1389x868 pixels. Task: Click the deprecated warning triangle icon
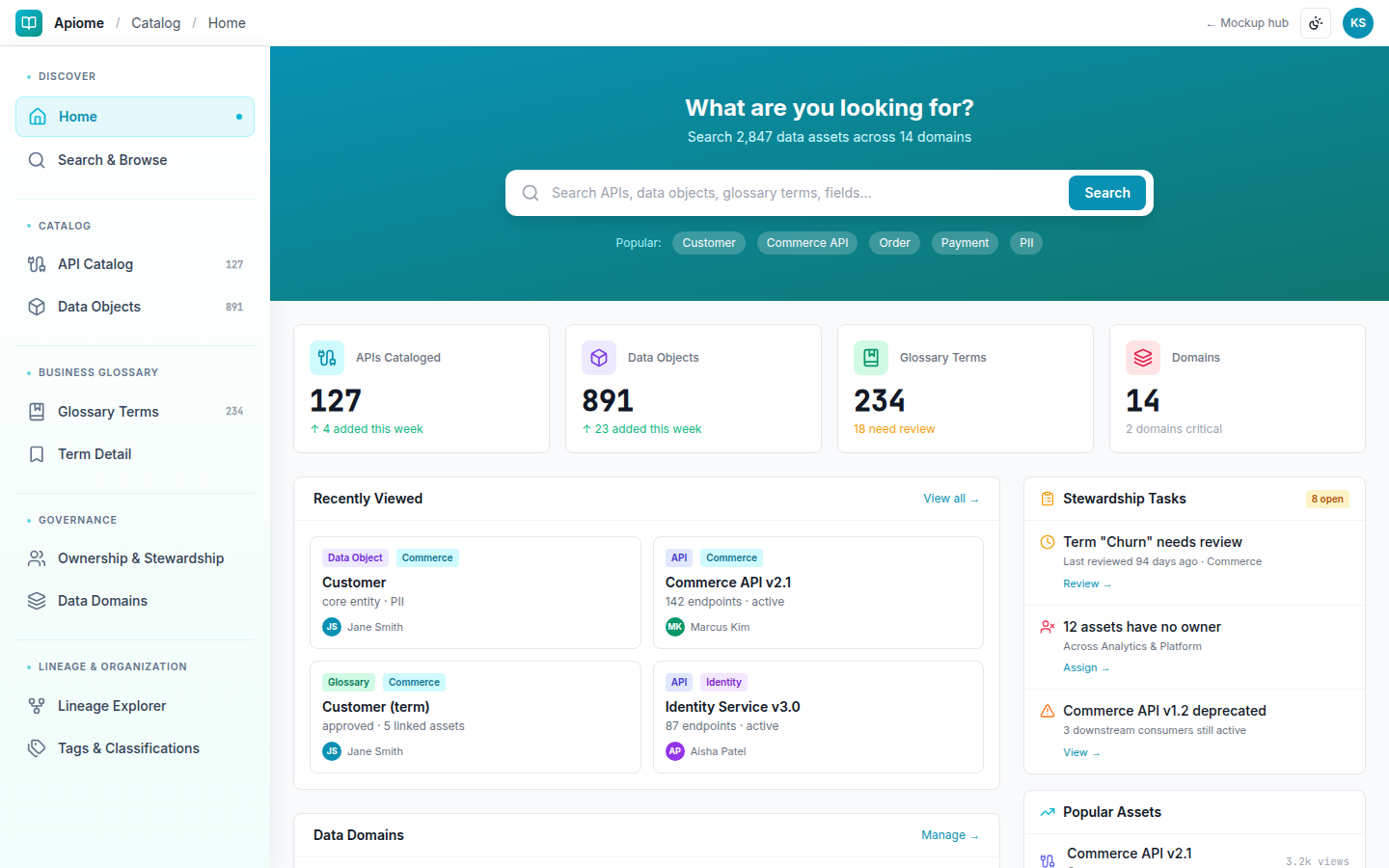point(1048,711)
